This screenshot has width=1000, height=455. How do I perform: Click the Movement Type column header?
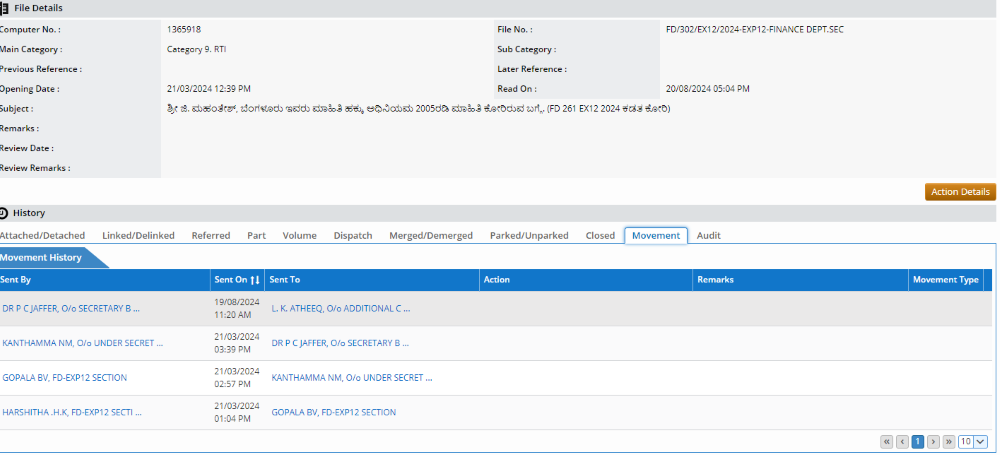click(x=945, y=280)
